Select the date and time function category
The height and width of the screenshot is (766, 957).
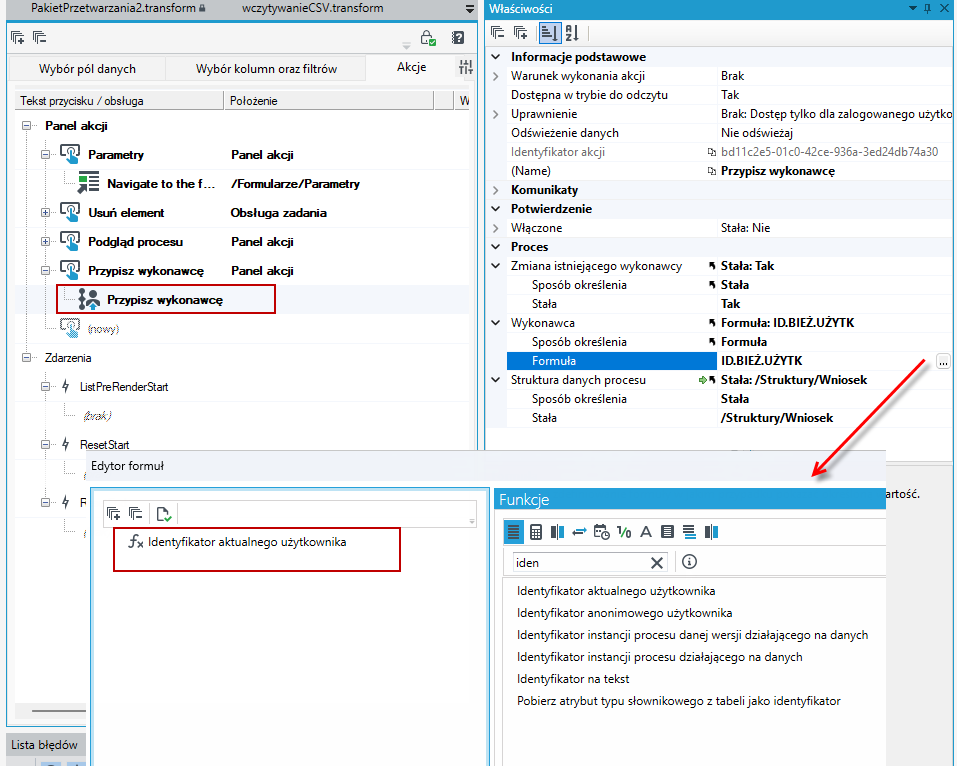pyautogui.click(x=602, y=532)
